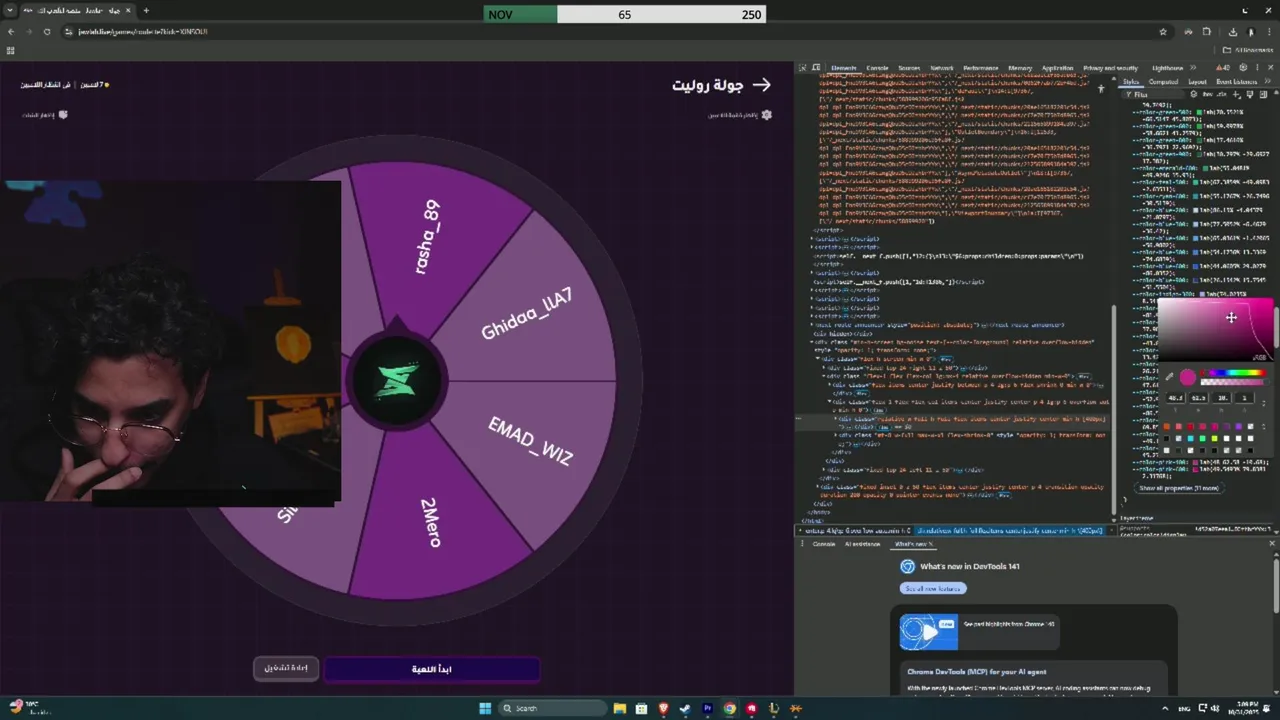Toggle the computed styles sidebar icon
The height and width of the screenshot is (720, 1280).
coord(1263,94)
